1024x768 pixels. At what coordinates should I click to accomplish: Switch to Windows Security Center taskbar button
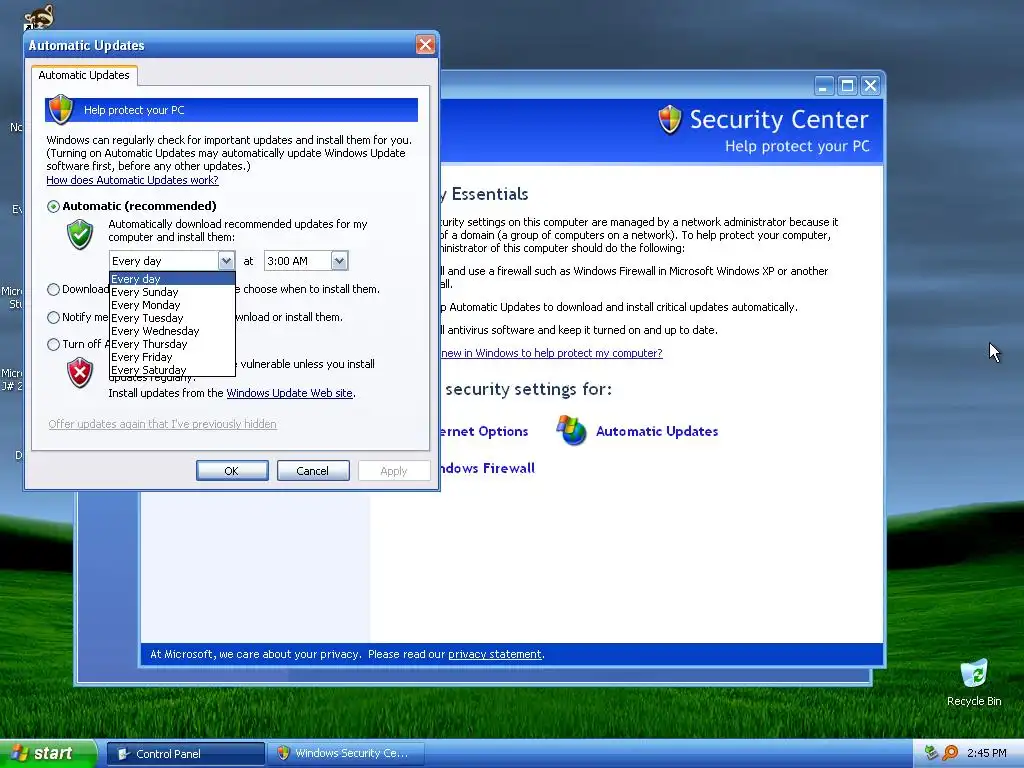click(346, 754)
